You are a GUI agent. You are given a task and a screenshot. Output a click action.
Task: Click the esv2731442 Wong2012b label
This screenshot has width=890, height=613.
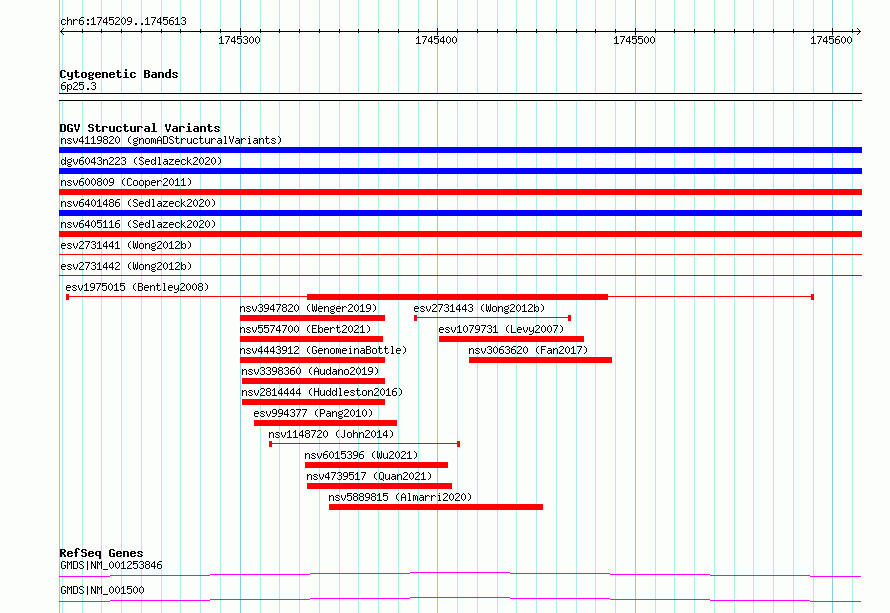point(126,266)
